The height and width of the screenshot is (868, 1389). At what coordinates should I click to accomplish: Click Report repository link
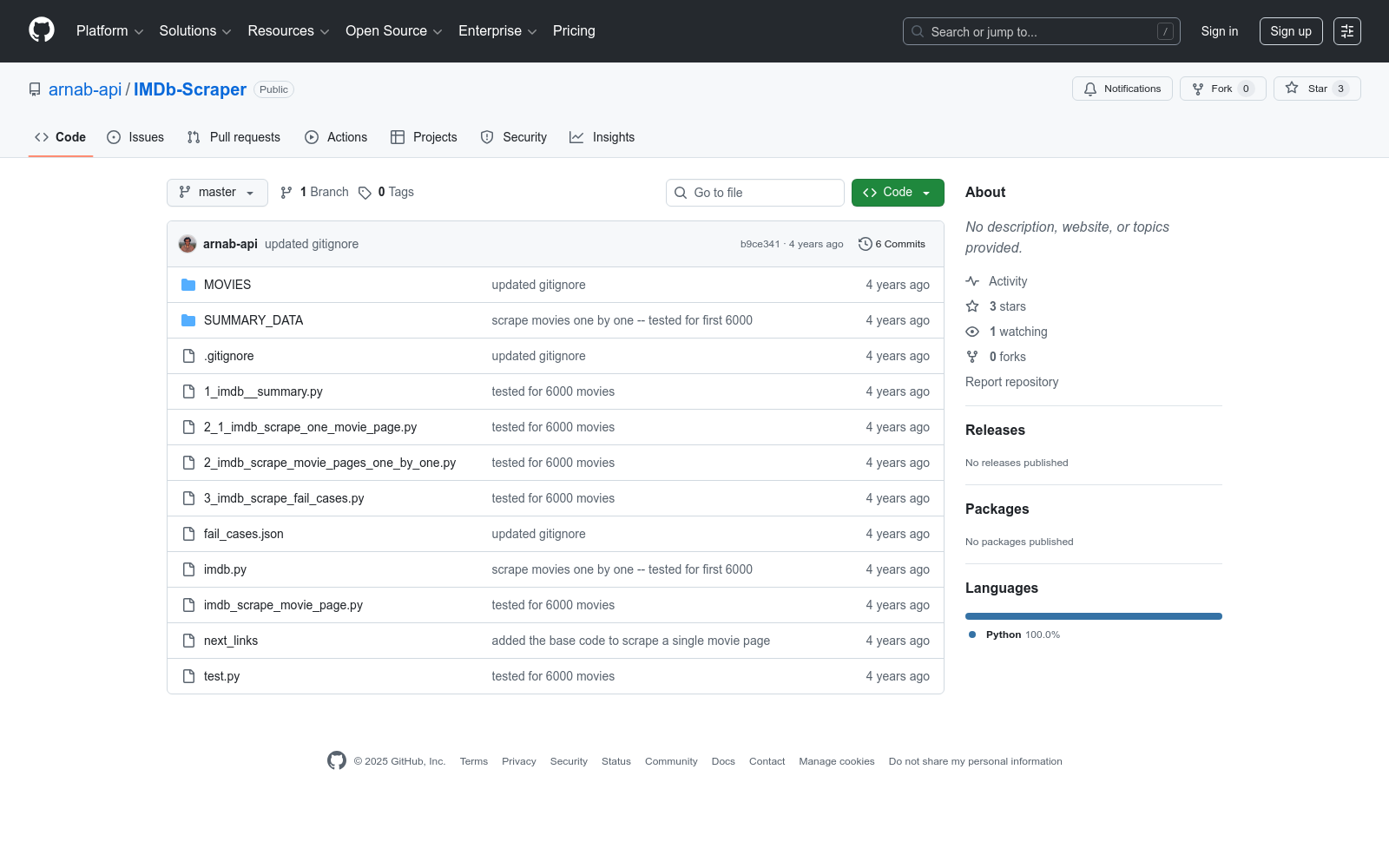click(1011, 382)
